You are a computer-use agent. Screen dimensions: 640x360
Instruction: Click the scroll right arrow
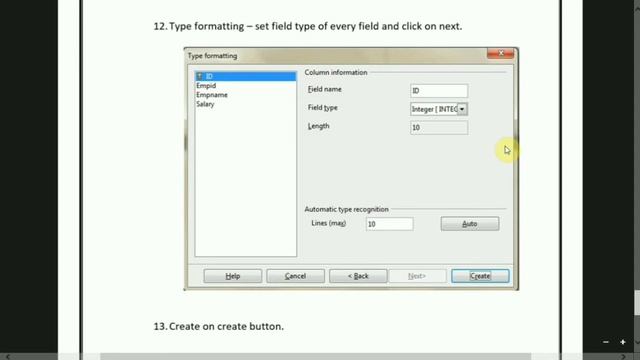(623, 357)
